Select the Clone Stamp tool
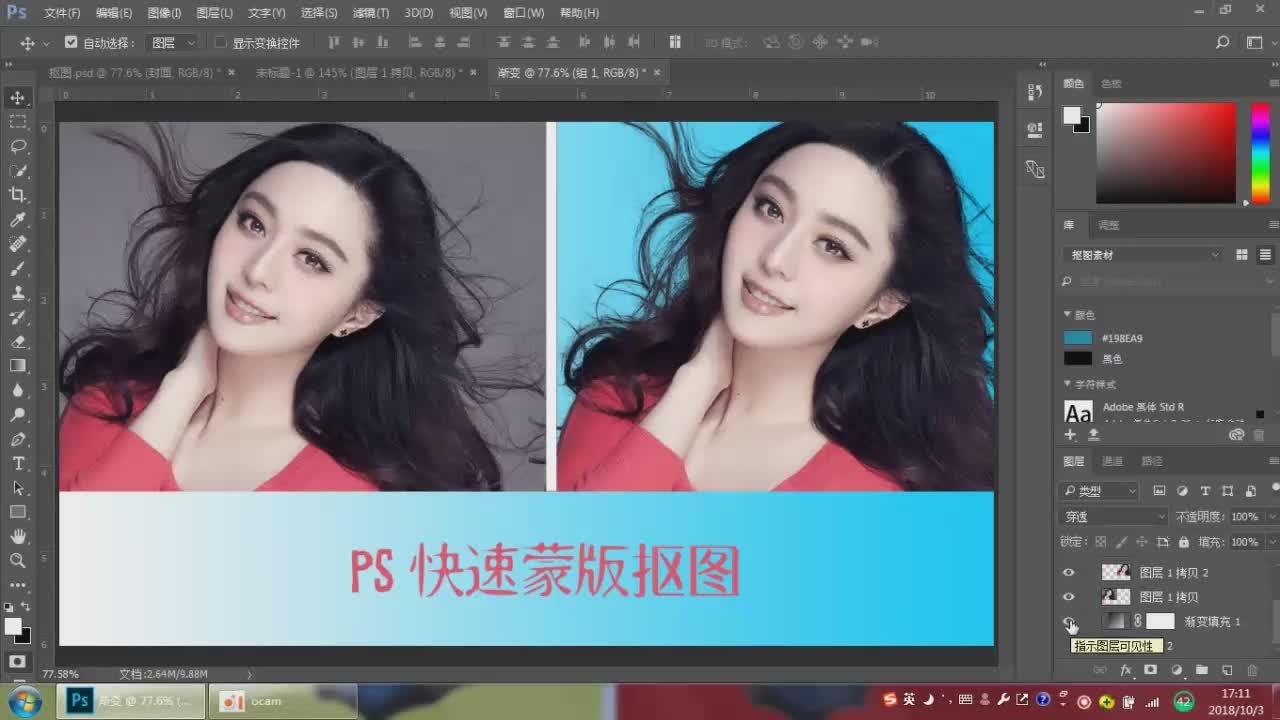The image size is (1280, 720). (18, 293)
